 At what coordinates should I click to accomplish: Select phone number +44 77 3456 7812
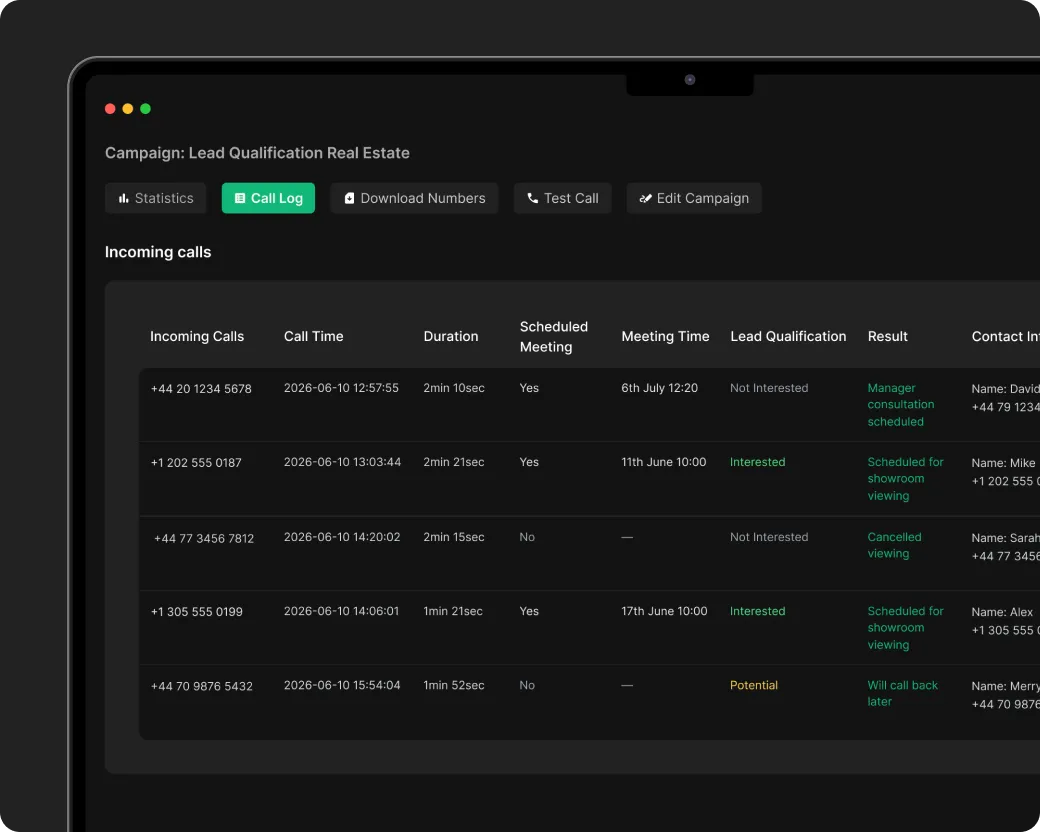(x=204, y=538)
